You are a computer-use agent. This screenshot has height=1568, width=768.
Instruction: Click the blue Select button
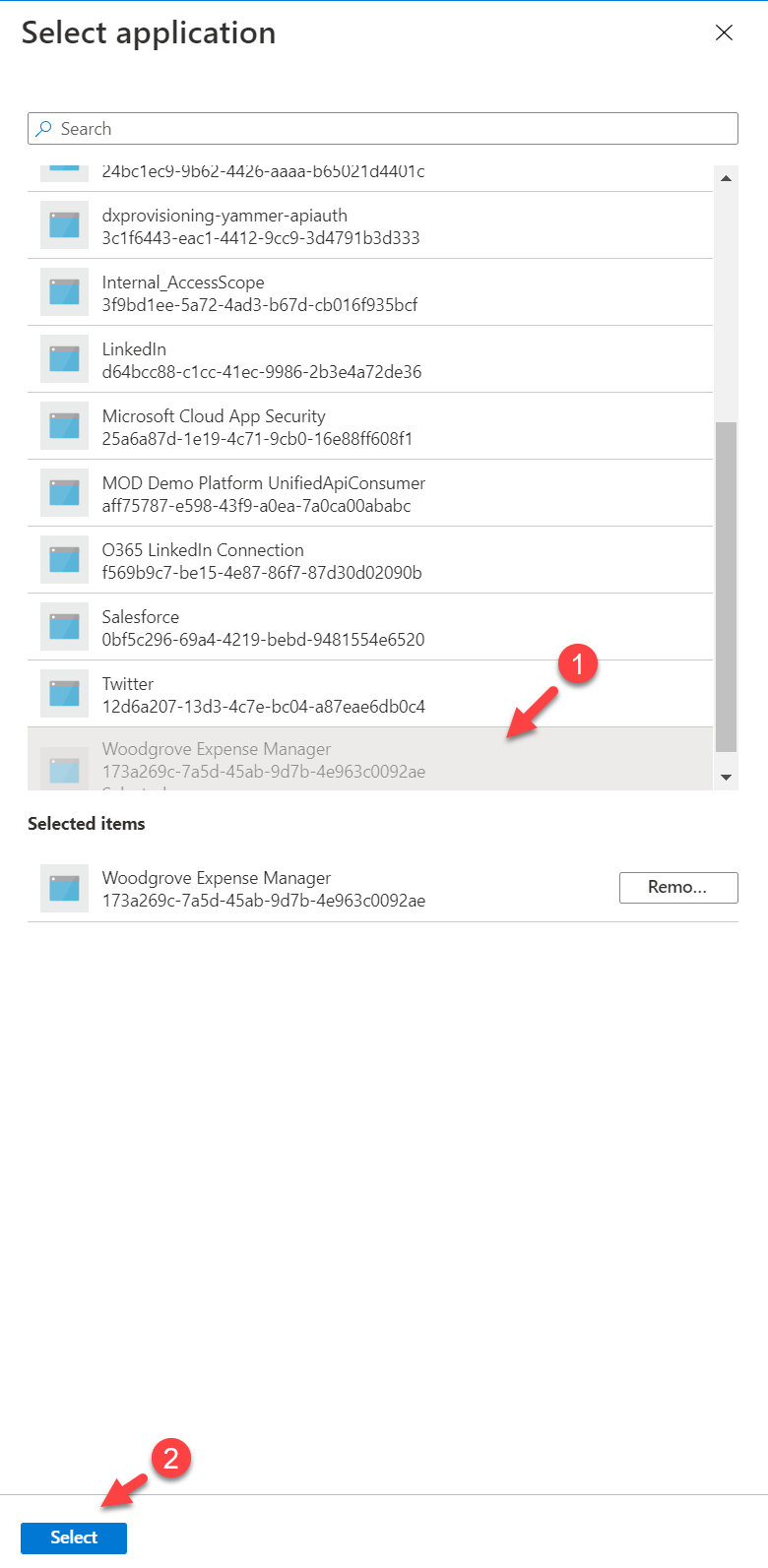[74, 1537]
